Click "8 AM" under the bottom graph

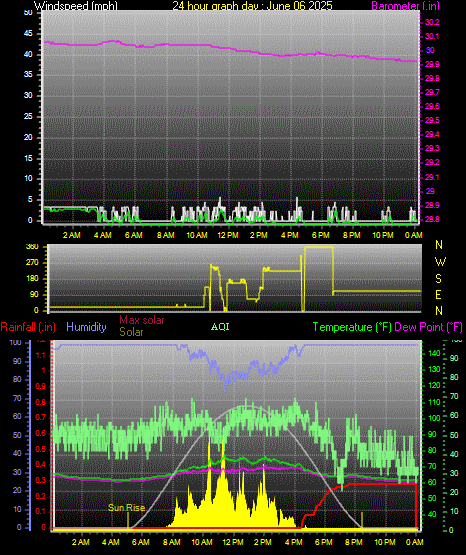[x=172, y=542]
